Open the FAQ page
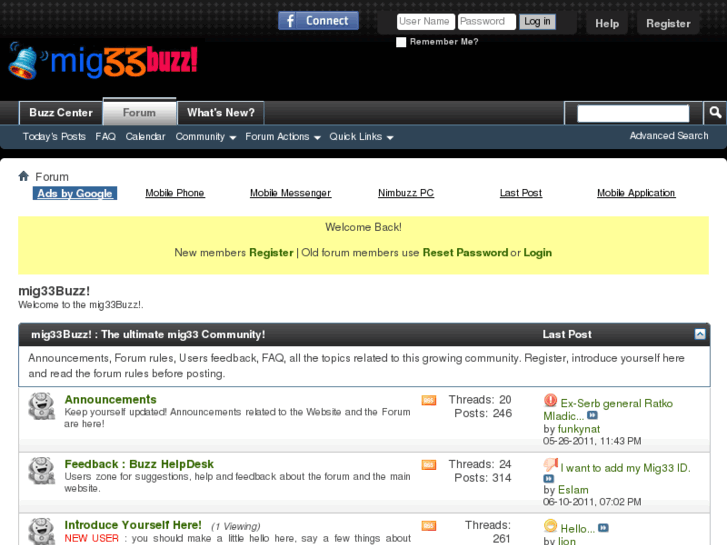Viewport: 727px width, 545px height. [x=106, y=137]
